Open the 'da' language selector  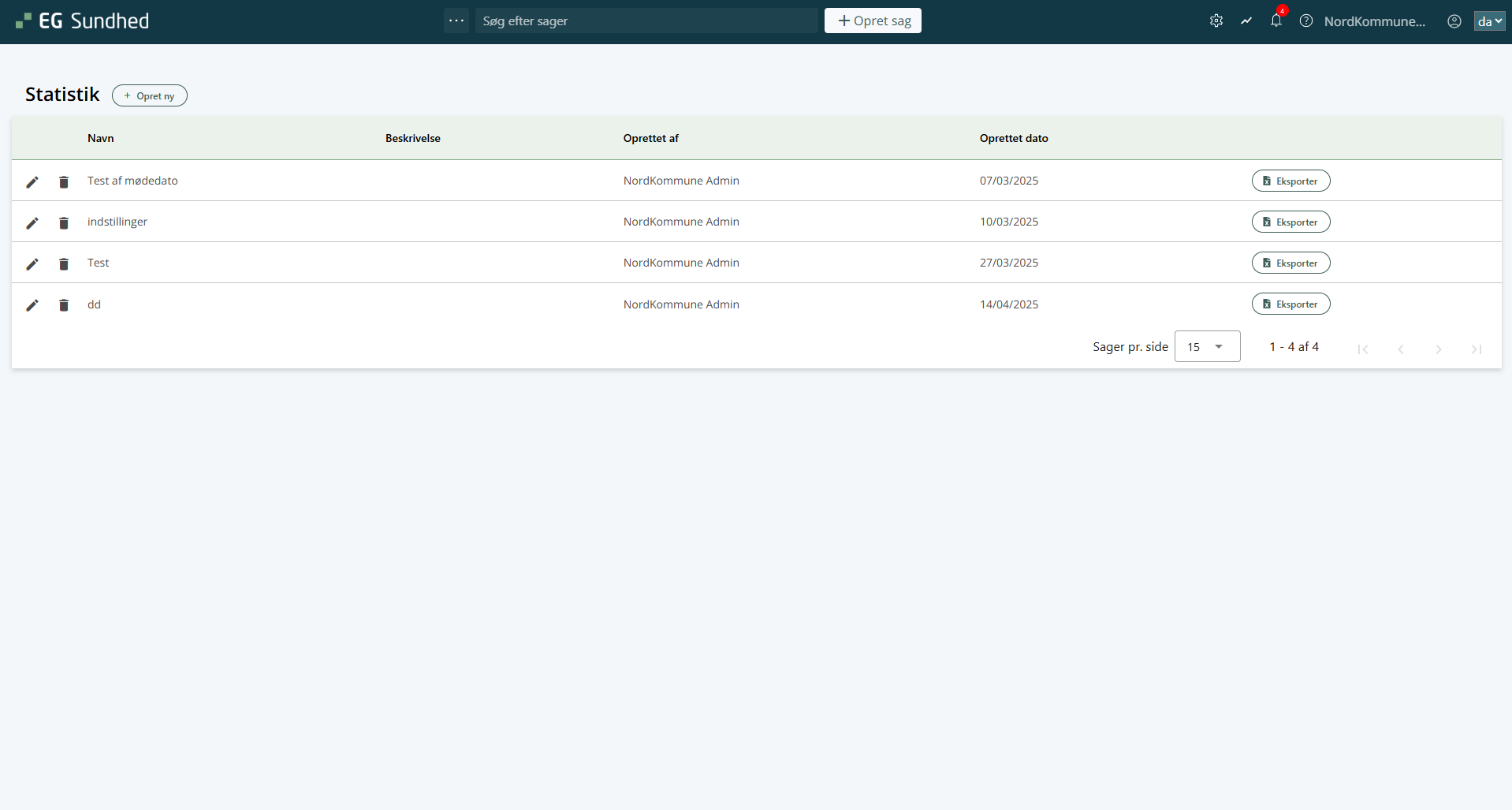1489,21
